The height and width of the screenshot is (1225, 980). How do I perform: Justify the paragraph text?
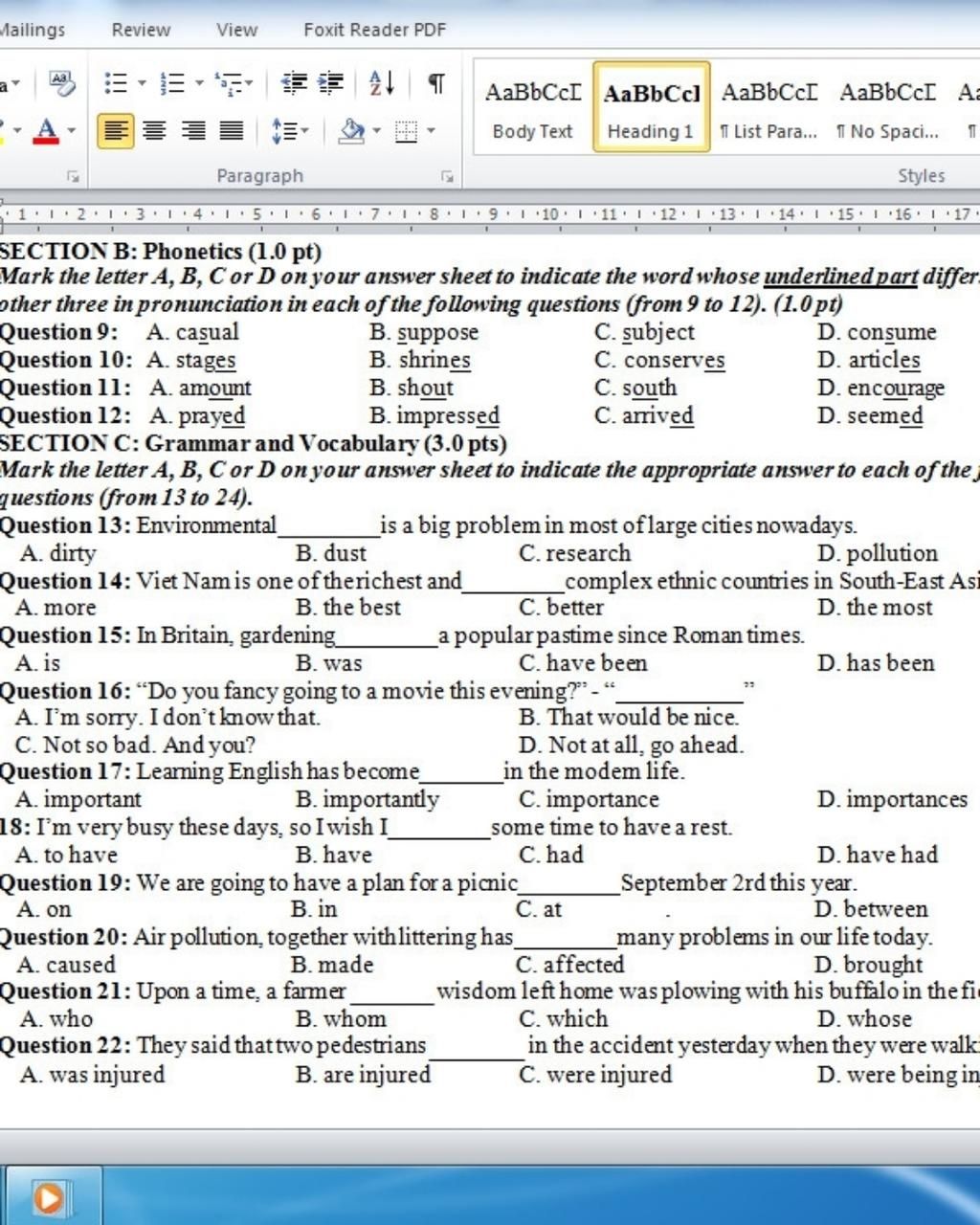[231, 130]
